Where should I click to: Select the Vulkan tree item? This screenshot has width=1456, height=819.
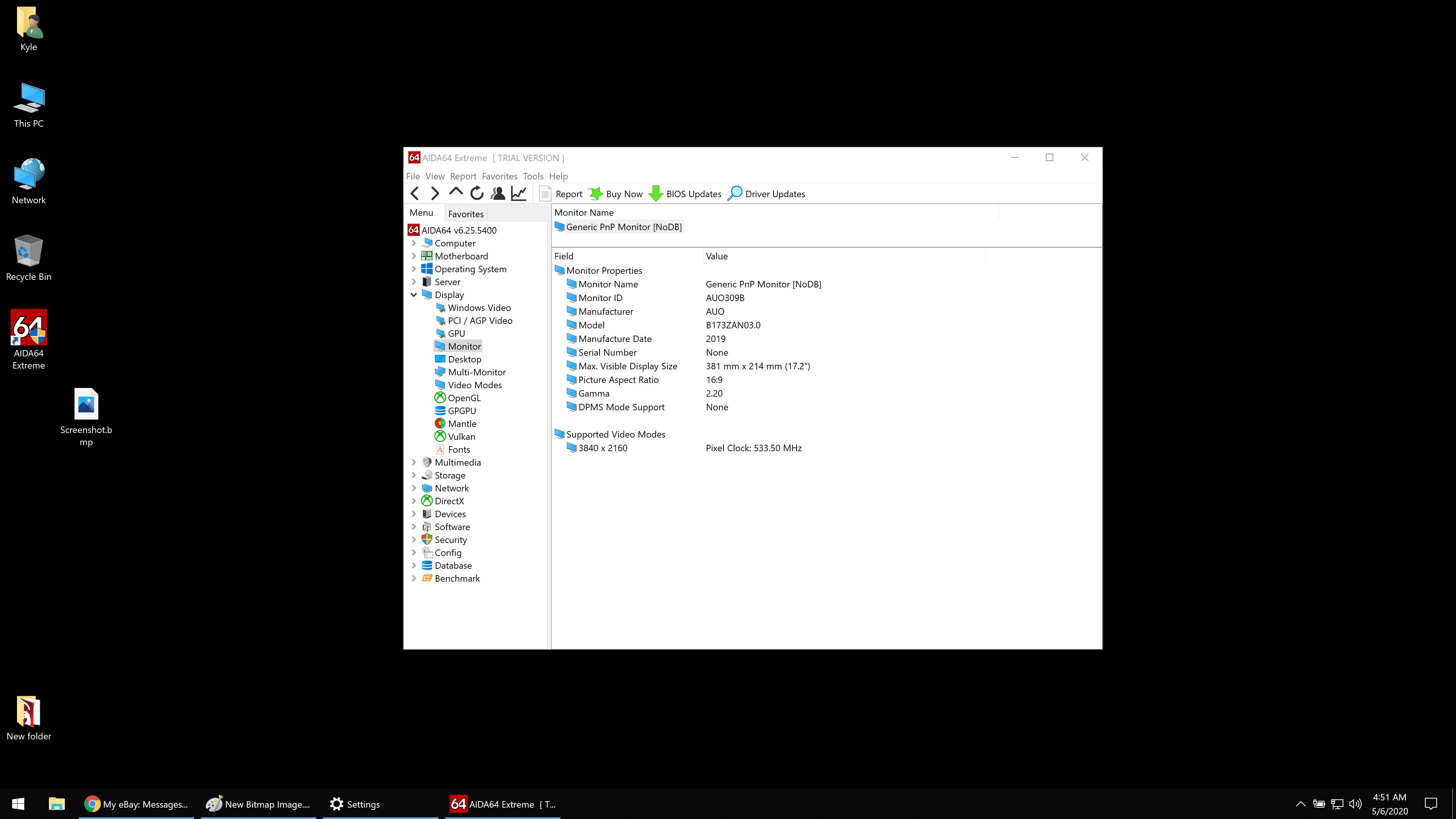(455, 437)
